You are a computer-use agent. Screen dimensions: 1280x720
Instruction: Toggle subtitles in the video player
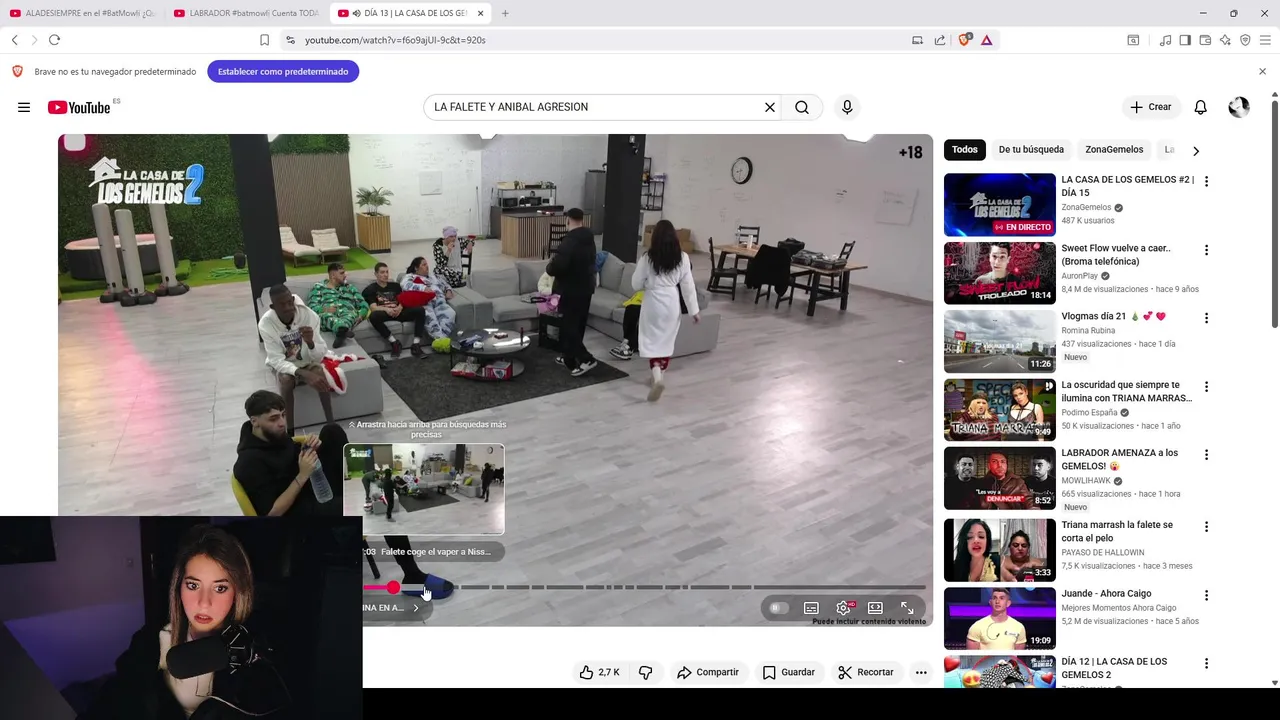[x=811, y=608]
